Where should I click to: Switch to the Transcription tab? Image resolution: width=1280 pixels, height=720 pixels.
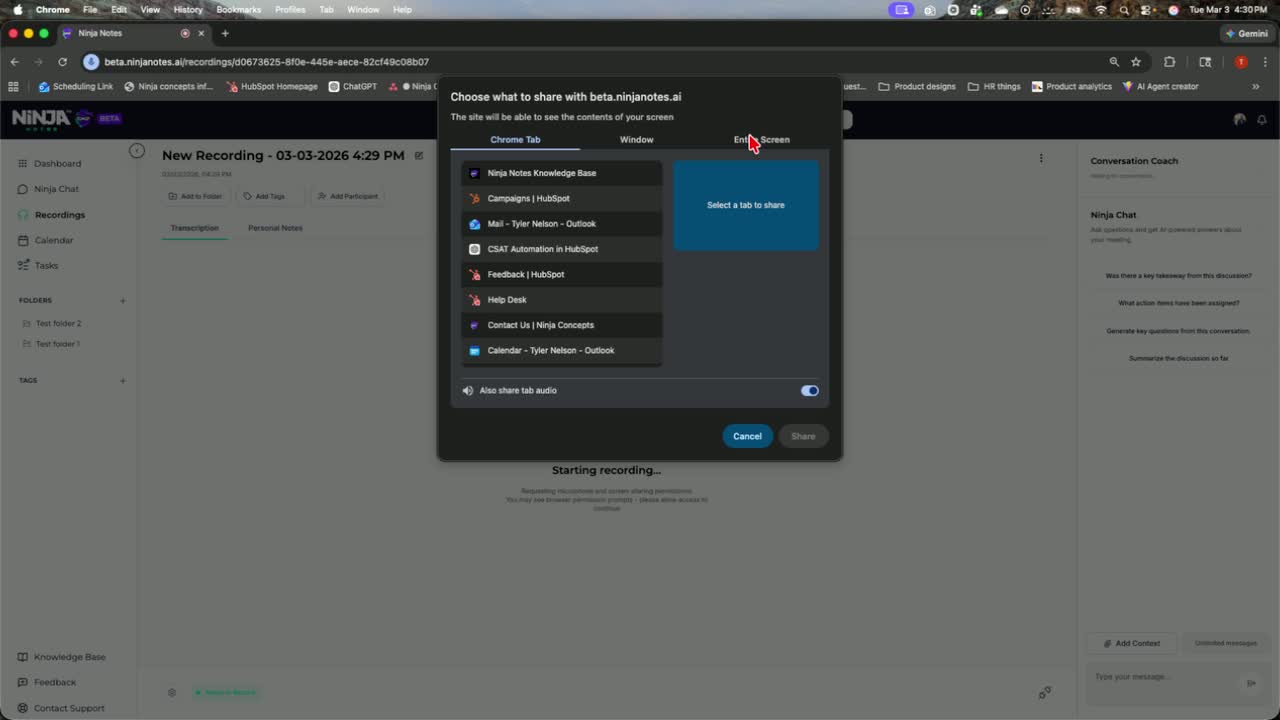click(x=194, y=228)
